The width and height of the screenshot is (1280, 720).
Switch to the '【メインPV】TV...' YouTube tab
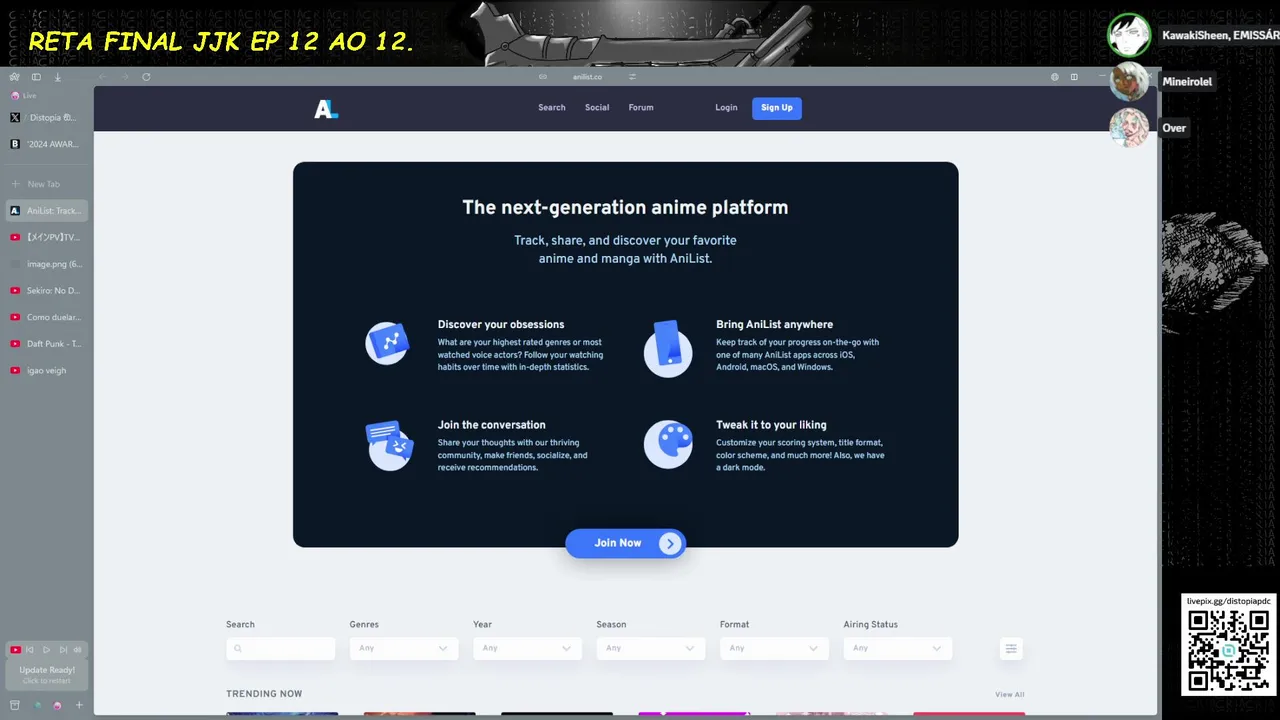pyautogui.click(x=45, y=237)
